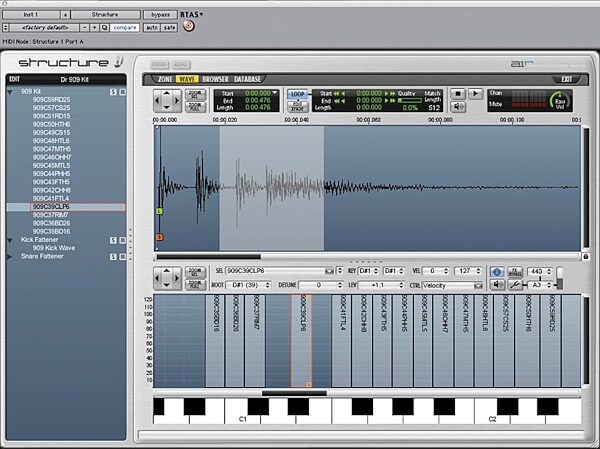
Task: Click the Zoom Sel button in wave editor
Action: click(195, 95)
